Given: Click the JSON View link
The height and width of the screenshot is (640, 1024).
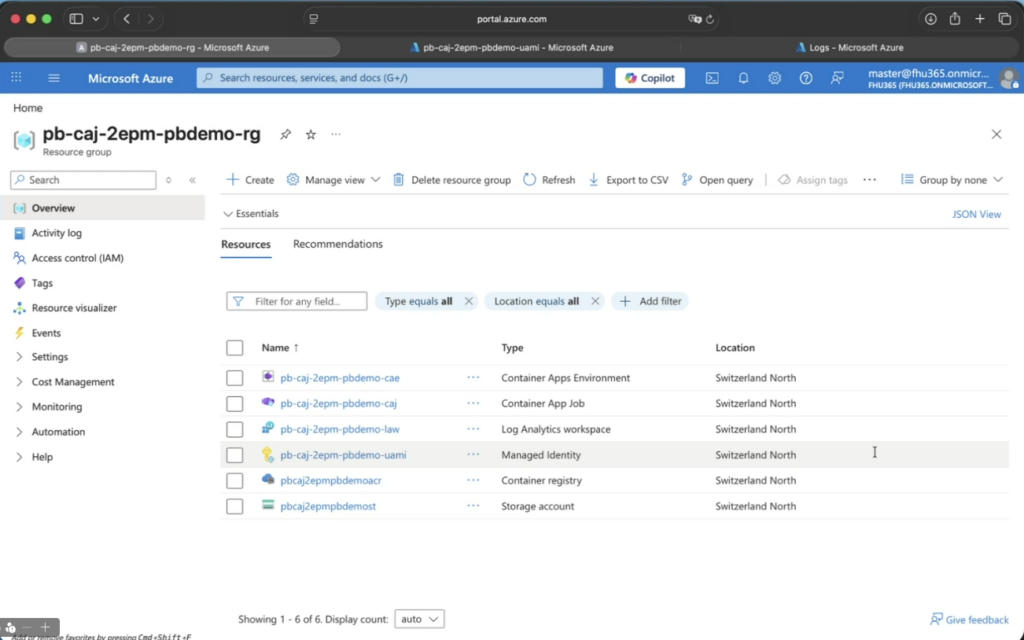Looking at the screenshot, I should (976, 214).
